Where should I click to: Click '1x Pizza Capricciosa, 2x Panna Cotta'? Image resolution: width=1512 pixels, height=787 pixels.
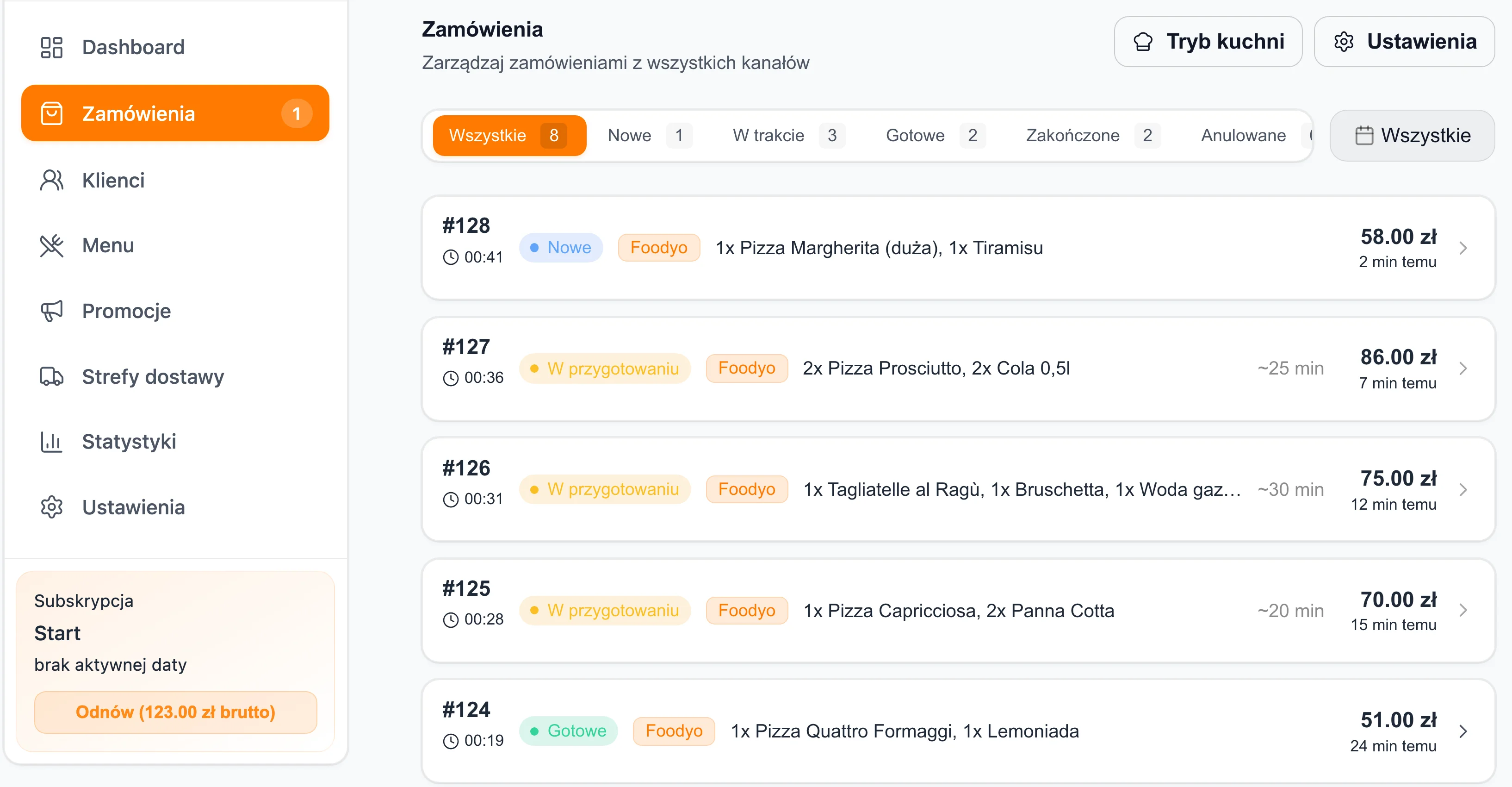[x=959, y=611]
